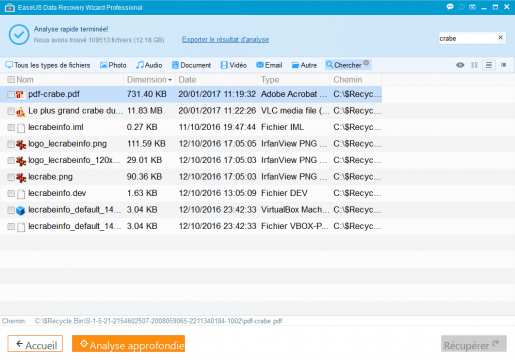This screenshot has width=515, height=360.
Task: Check the box for logo_lecrabeinfo.png
Action: (x=11, y=144)
